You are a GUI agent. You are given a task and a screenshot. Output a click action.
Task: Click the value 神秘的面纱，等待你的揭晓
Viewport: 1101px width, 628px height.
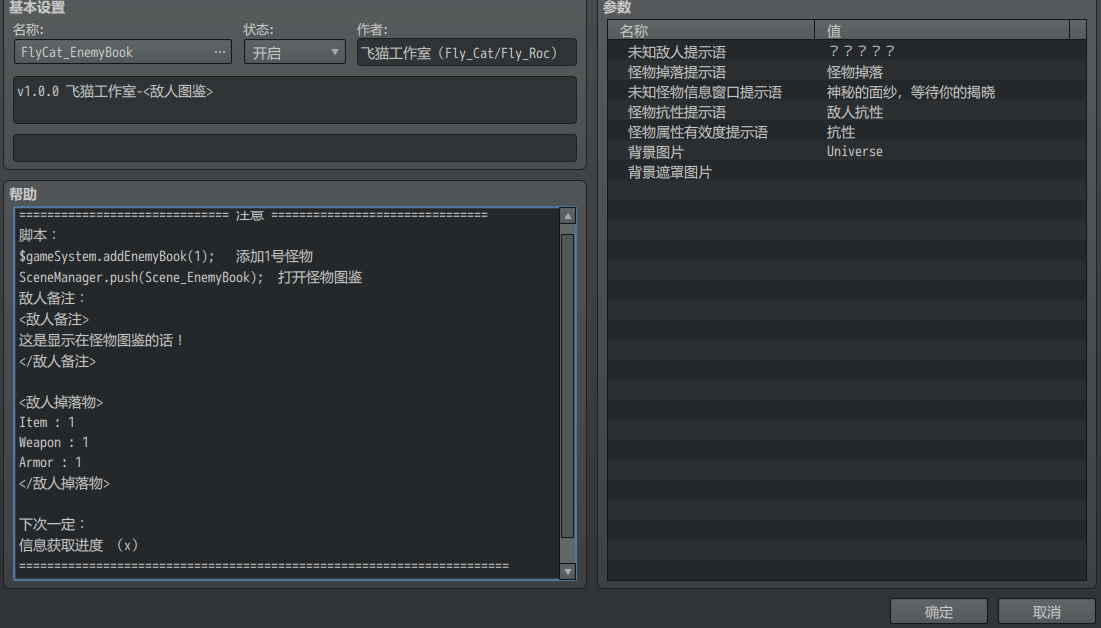911,92
